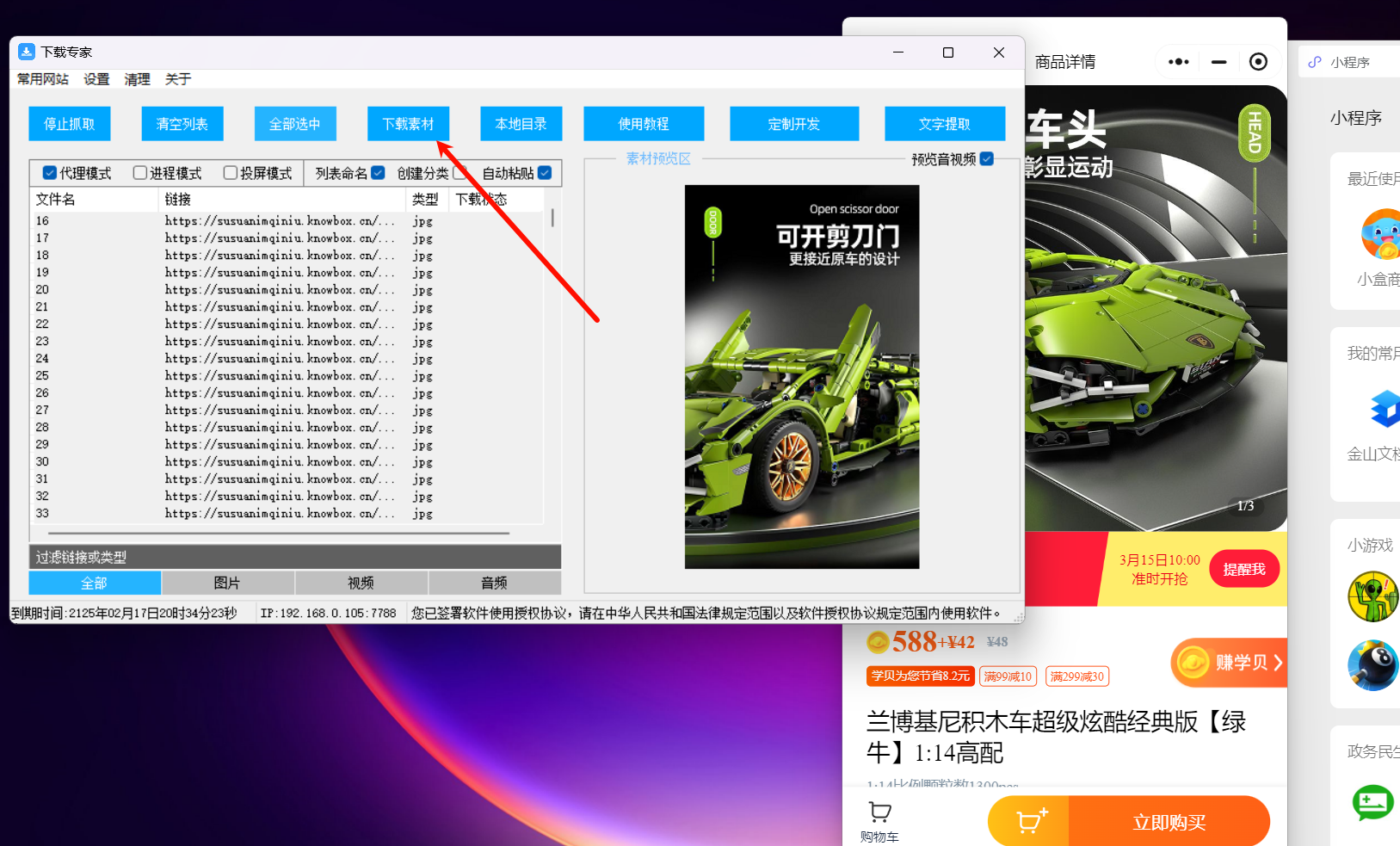1400x846 pixels.
Task: Click the product title 兰博基尼积木车
Action: point(1057,738)
